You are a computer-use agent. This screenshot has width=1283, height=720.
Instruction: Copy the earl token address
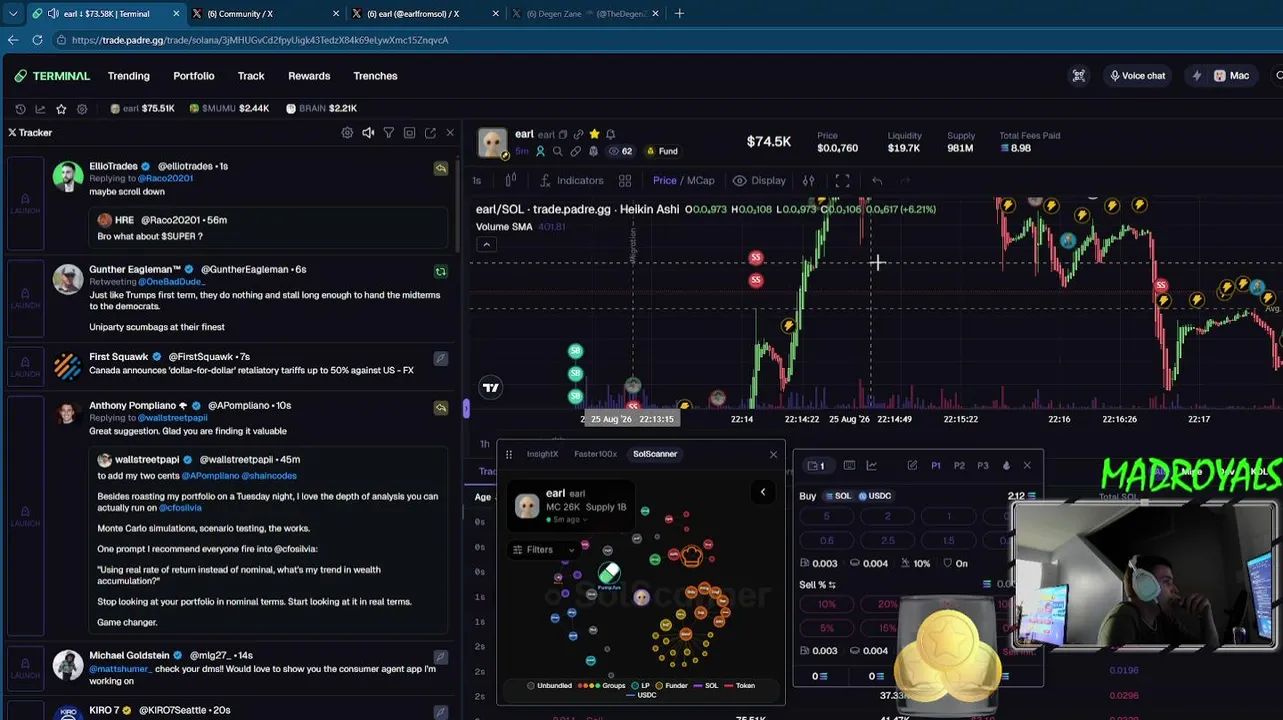[563, 135]
